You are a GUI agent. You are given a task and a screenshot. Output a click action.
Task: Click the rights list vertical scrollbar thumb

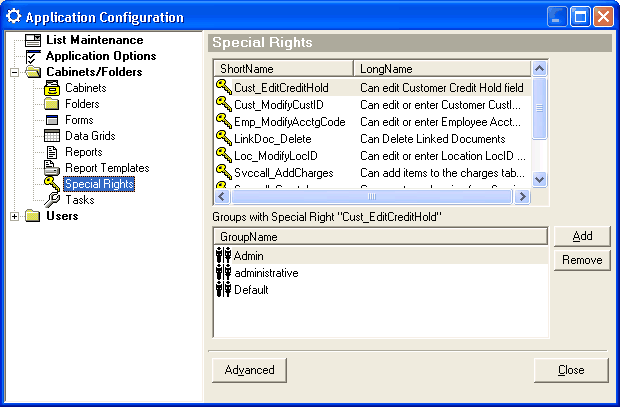coord(539,108)
